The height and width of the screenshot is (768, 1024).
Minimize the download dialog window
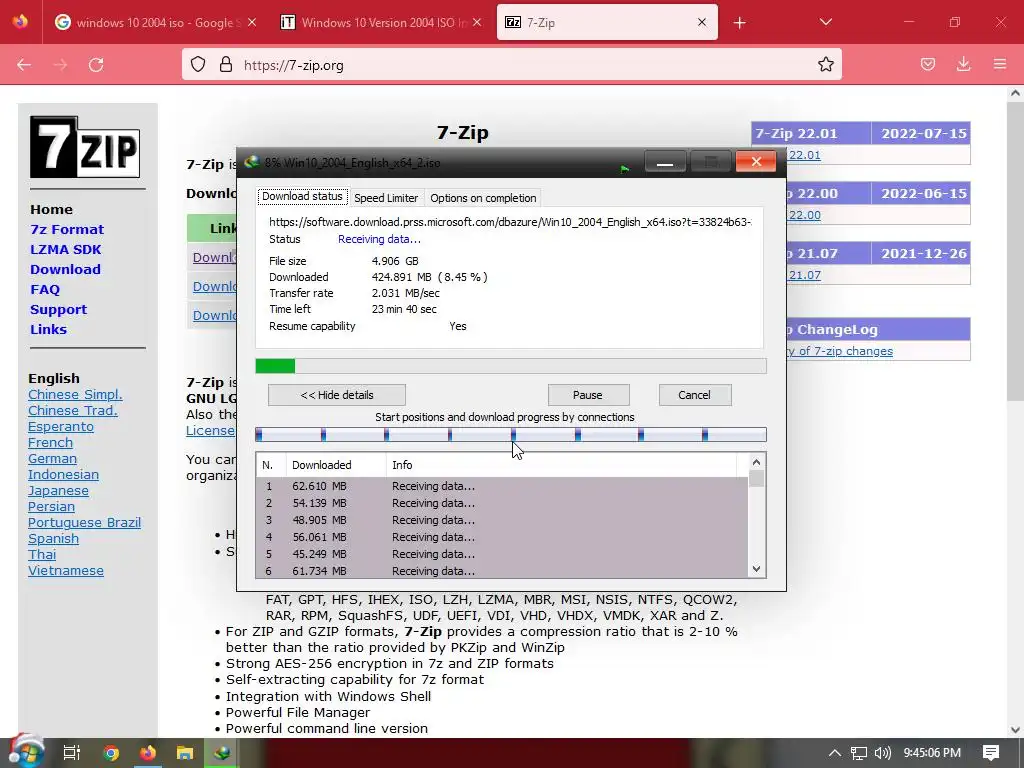[665, 162]
